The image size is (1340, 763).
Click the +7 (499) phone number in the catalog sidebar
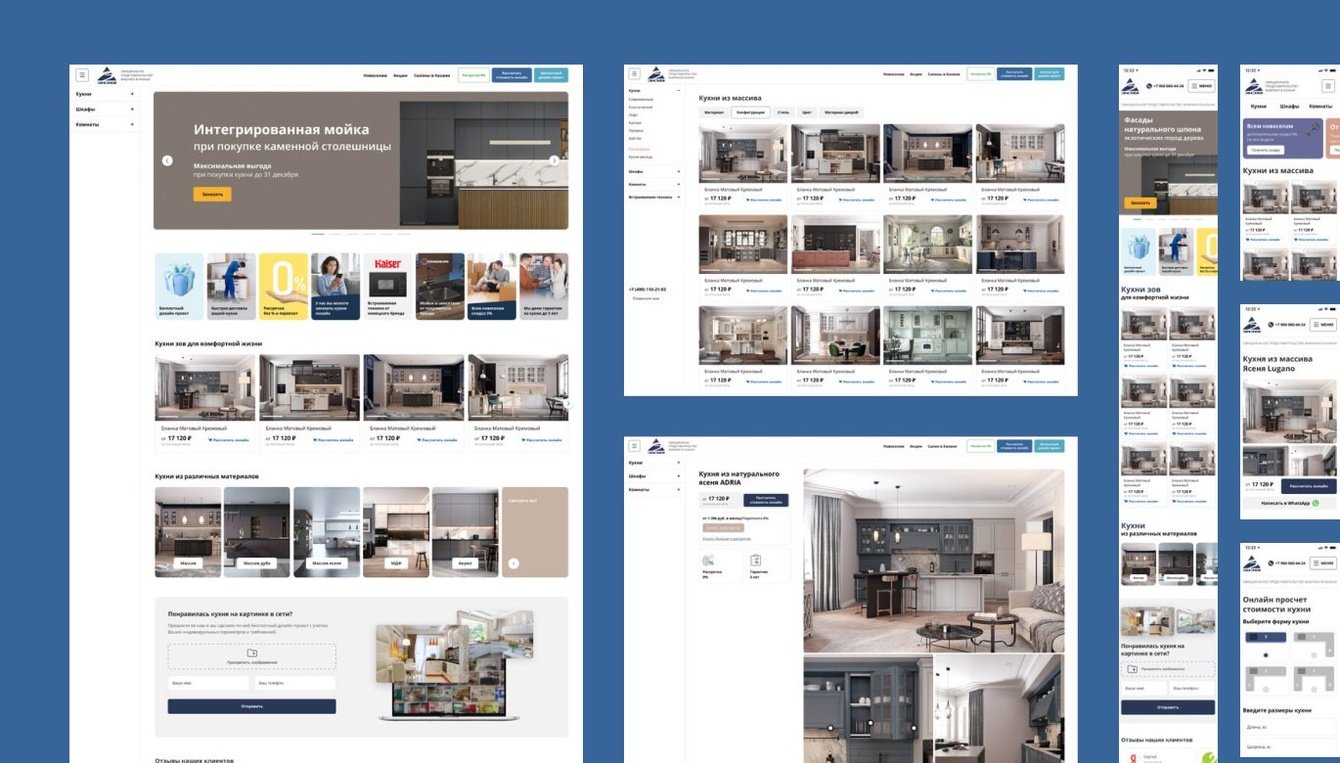point(650,289)
